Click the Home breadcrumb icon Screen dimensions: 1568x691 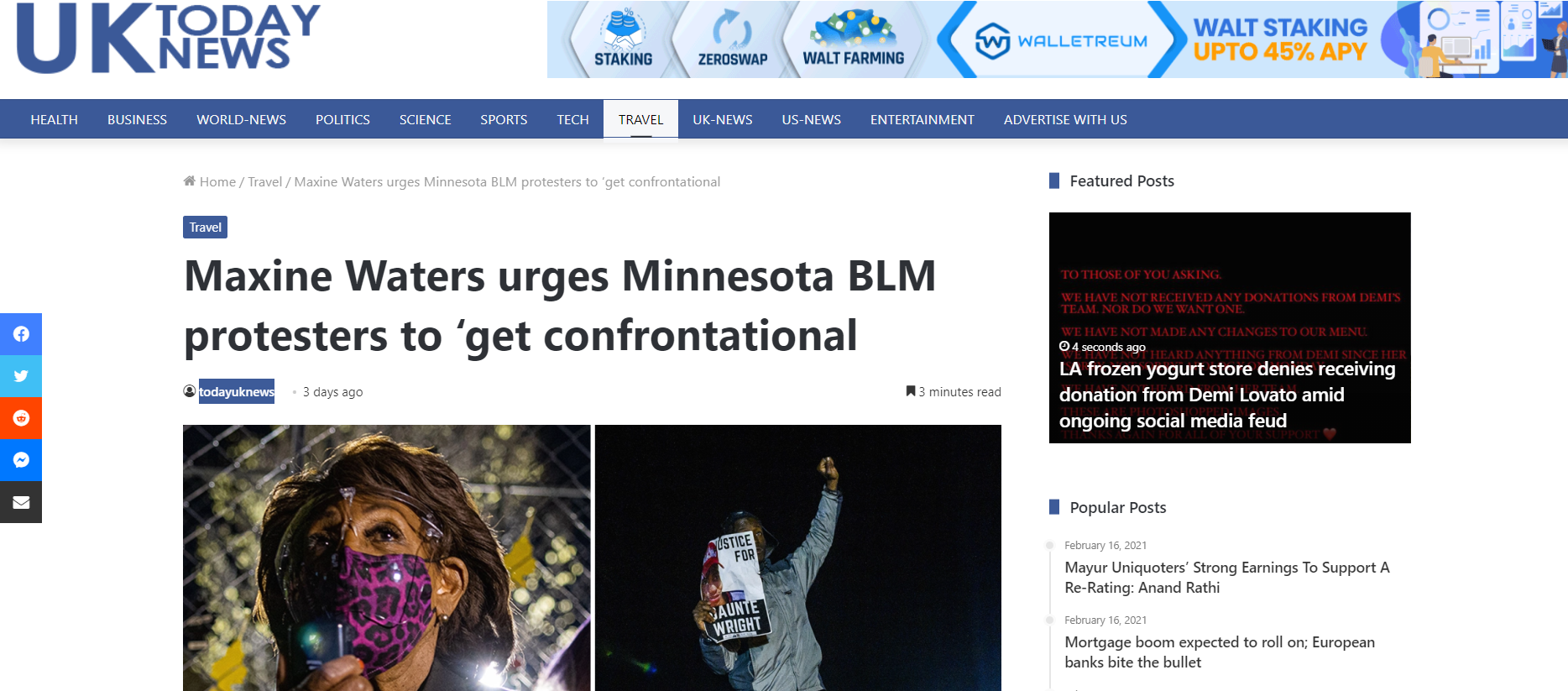tap(190, 181)
